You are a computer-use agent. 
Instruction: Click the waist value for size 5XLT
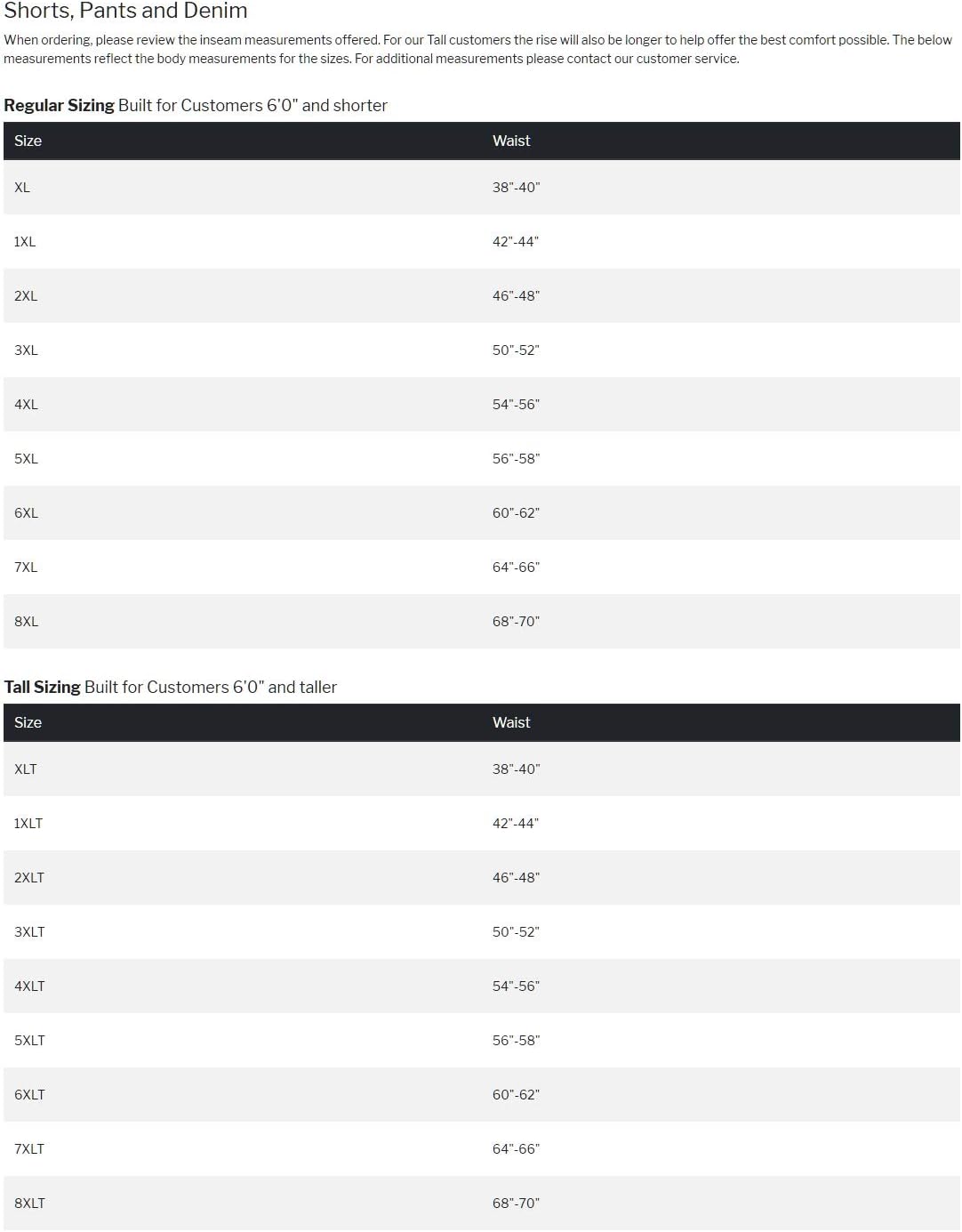pos(516,1041)
